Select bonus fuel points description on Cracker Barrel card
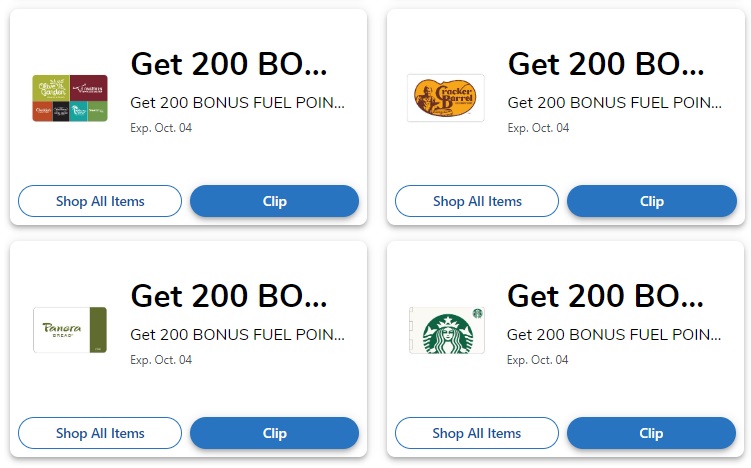Viewport: 751px width, 468px height. pos(614,103)
